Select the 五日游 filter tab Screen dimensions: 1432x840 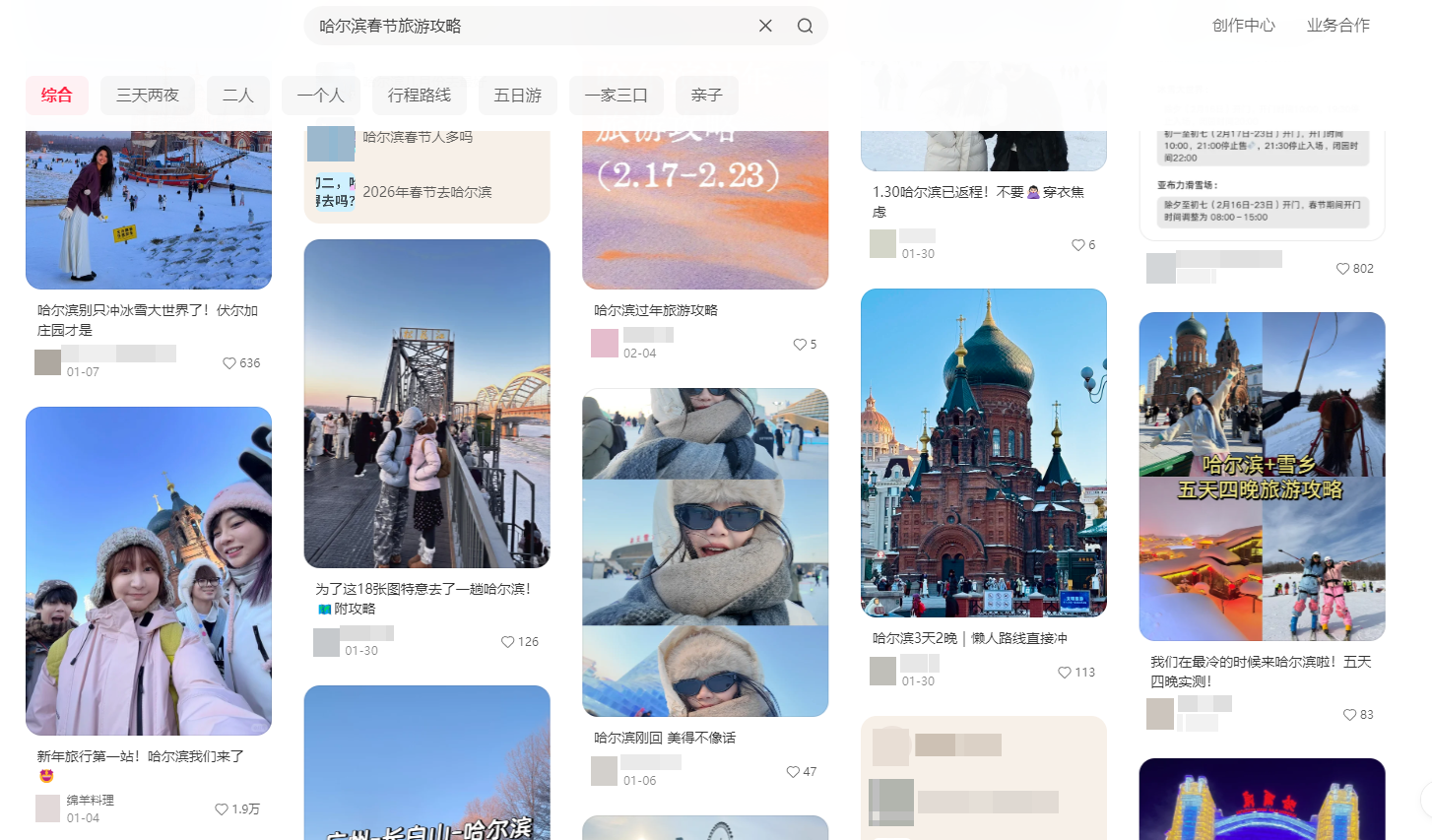click(x=517, y=95)
